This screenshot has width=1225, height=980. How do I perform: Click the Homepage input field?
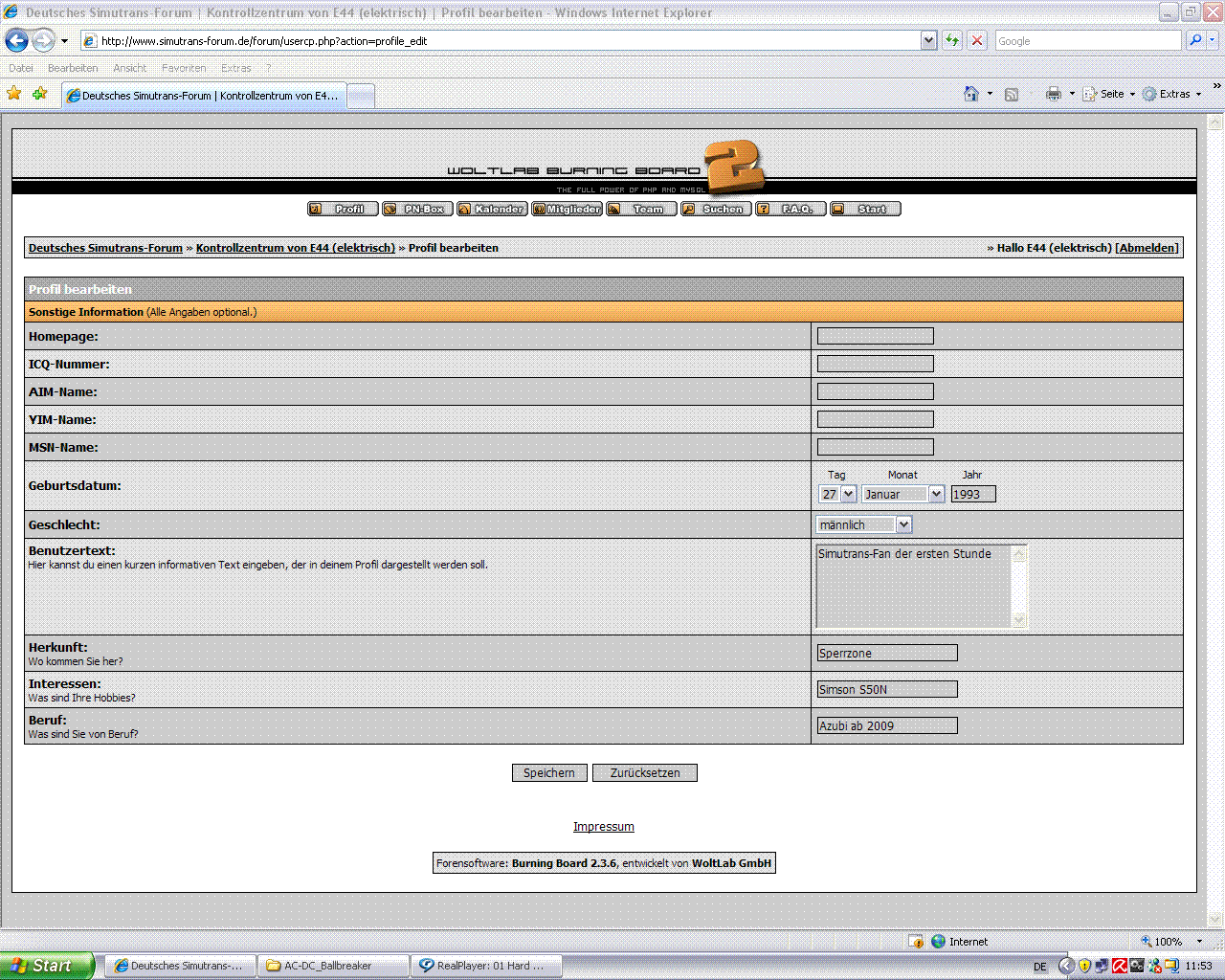tap(875, 336)
